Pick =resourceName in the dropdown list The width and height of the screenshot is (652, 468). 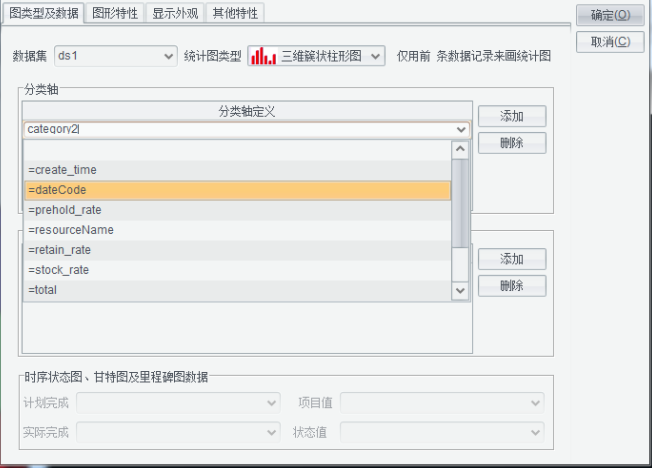pos(237,230)
